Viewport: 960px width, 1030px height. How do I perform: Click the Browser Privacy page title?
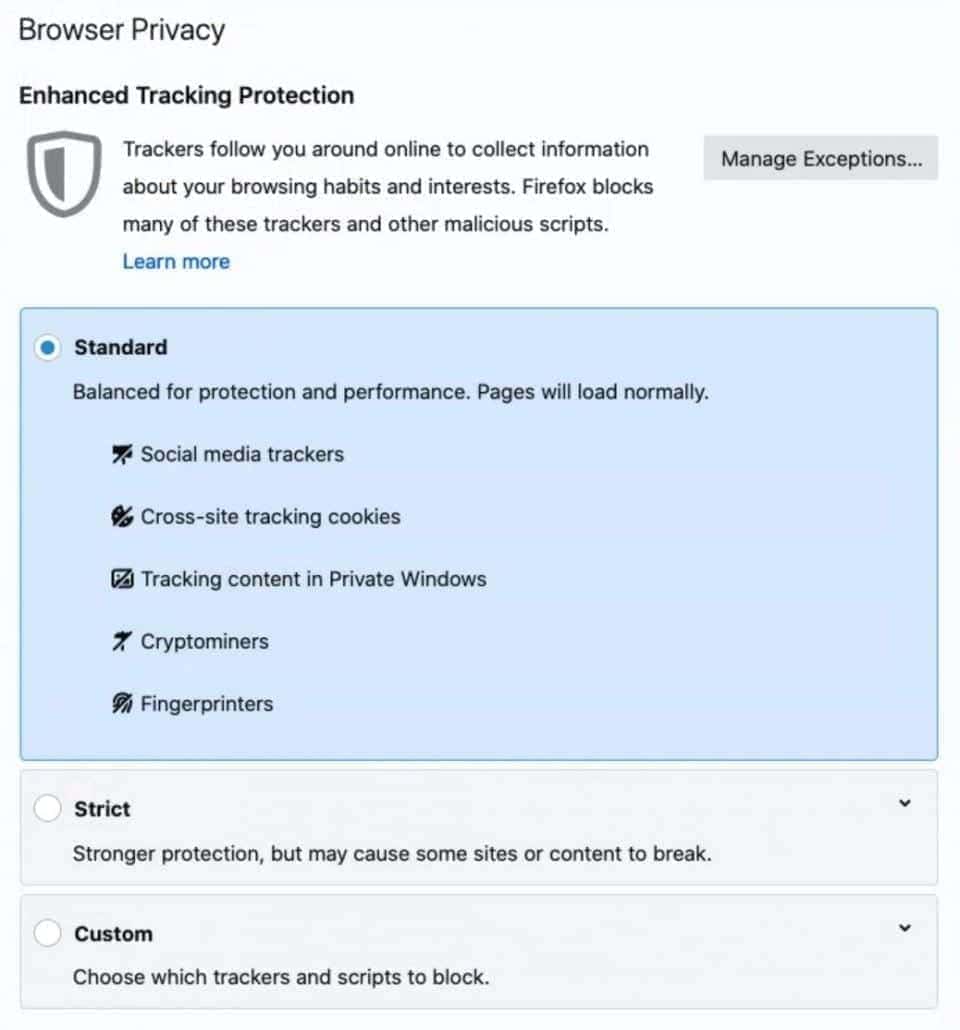point(121,30)
